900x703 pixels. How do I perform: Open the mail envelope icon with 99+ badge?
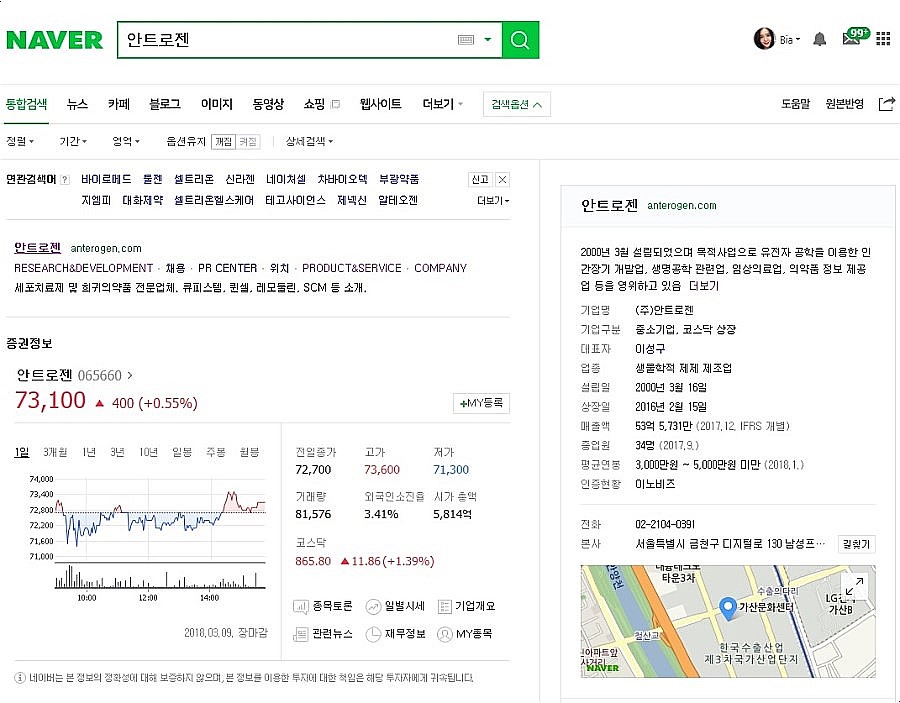point(855,37)
